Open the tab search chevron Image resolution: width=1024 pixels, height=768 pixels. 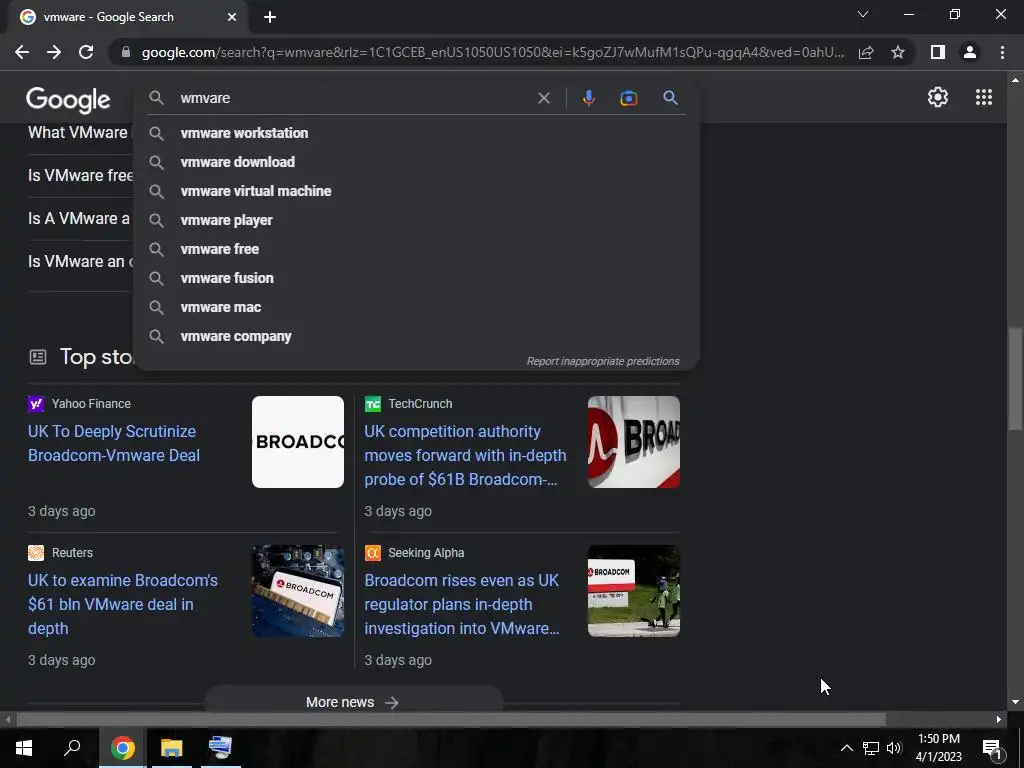click(x=863, y=14)
